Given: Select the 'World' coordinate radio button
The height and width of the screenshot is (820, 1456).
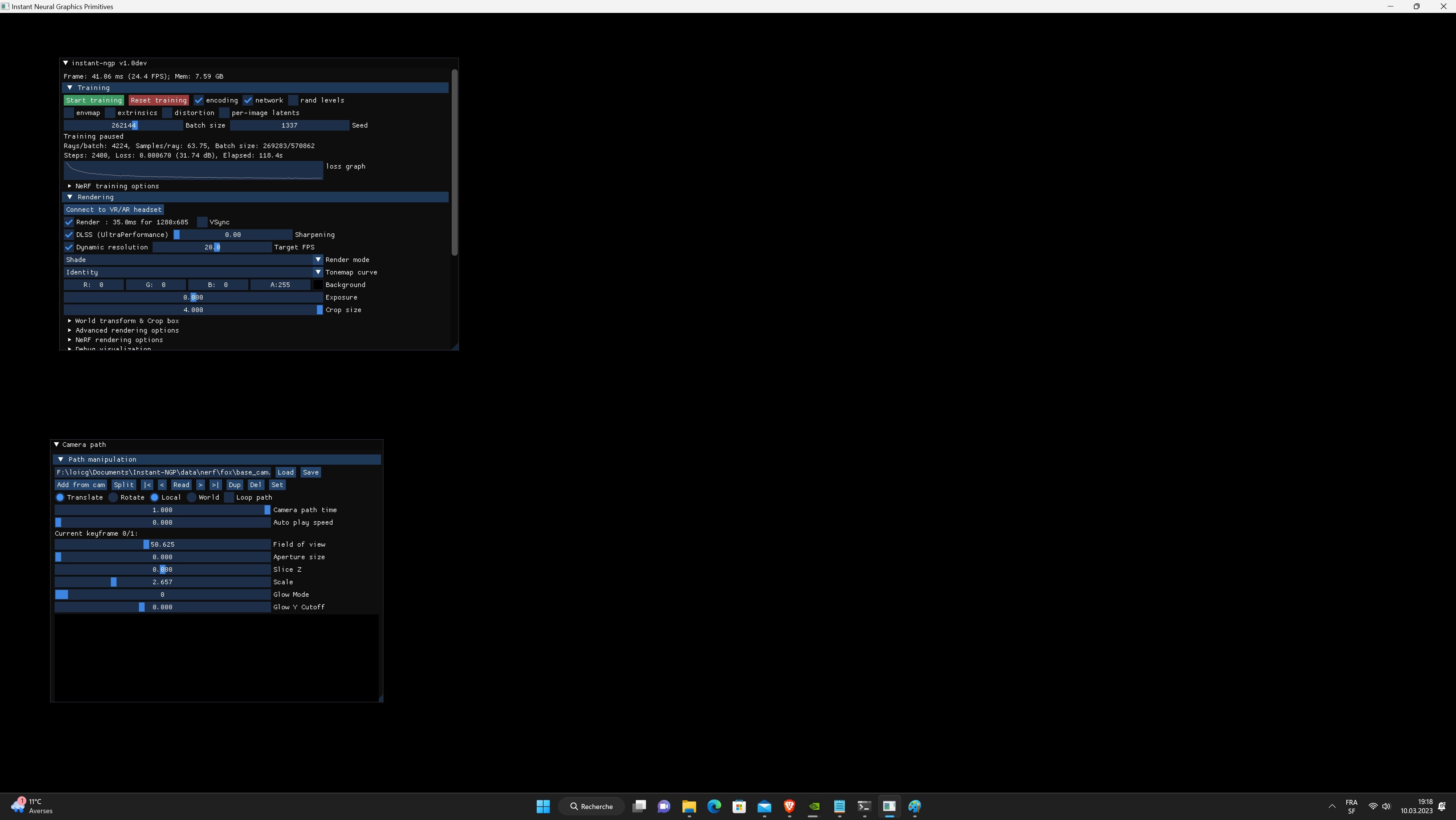Looking at the screenshot, I should 192,497.
